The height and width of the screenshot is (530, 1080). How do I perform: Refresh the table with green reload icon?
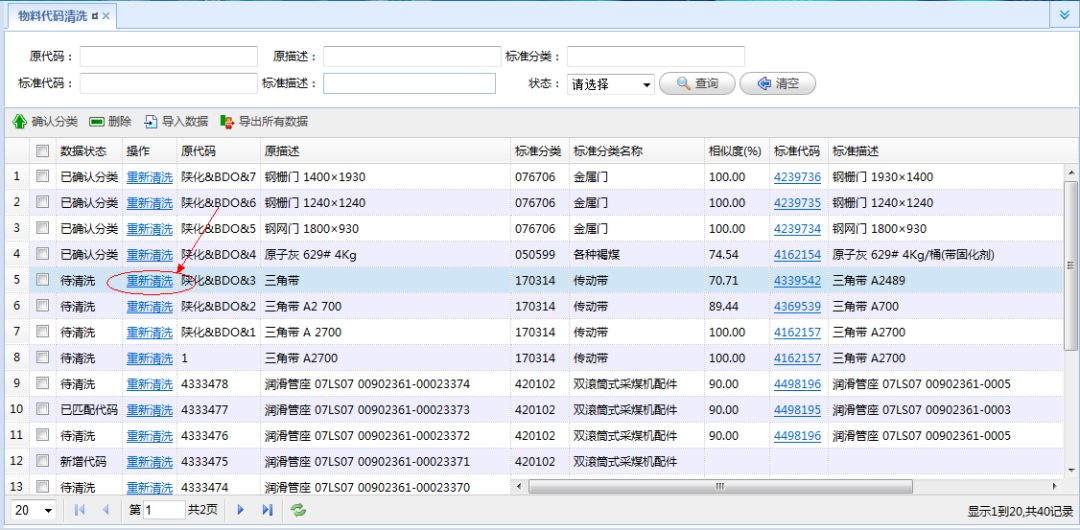(x=298, y=510)
